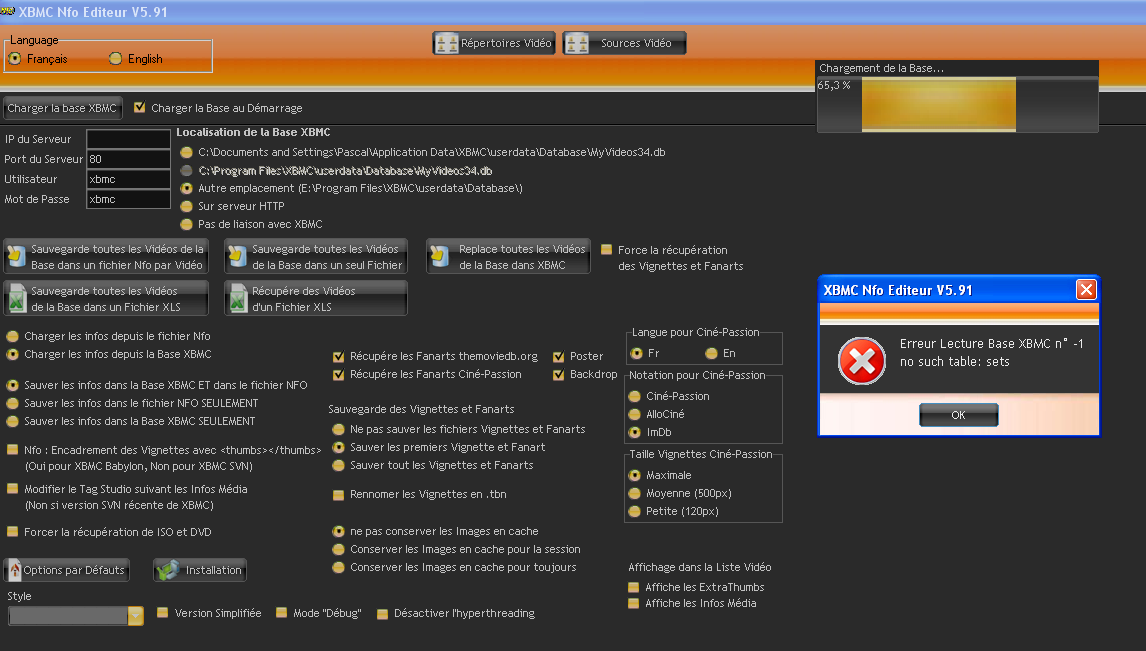Enable Rennomer les Vignettes en .tbn
This screenshot has height=651, width=1146.
338,495
